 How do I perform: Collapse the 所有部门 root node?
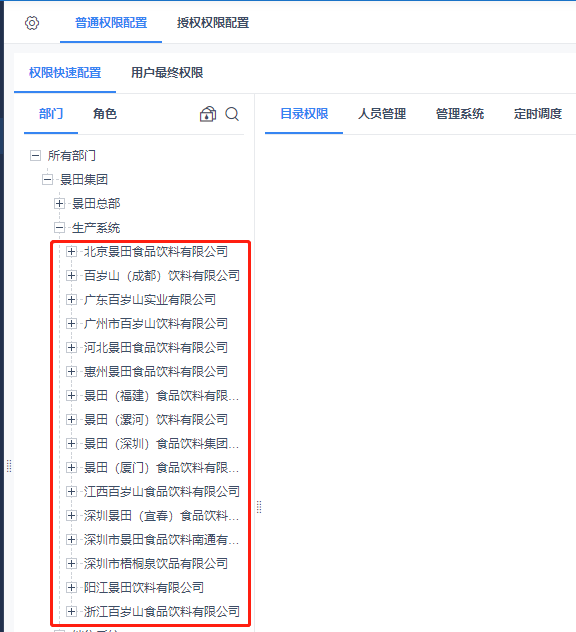click(35, 156)
